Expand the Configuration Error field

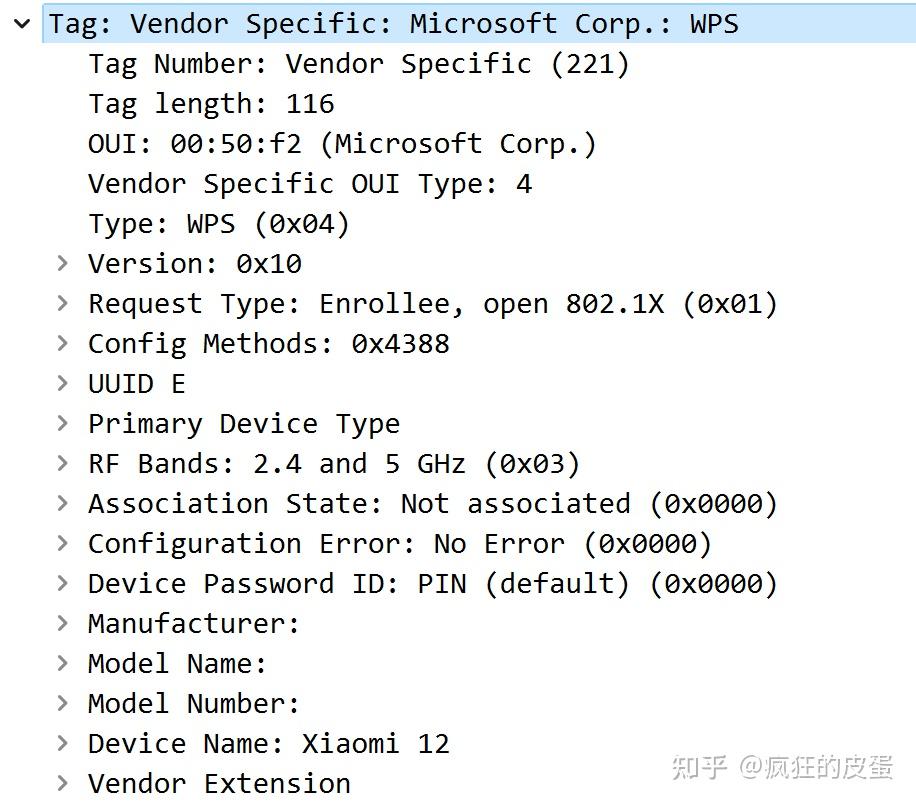click(63, 543)
